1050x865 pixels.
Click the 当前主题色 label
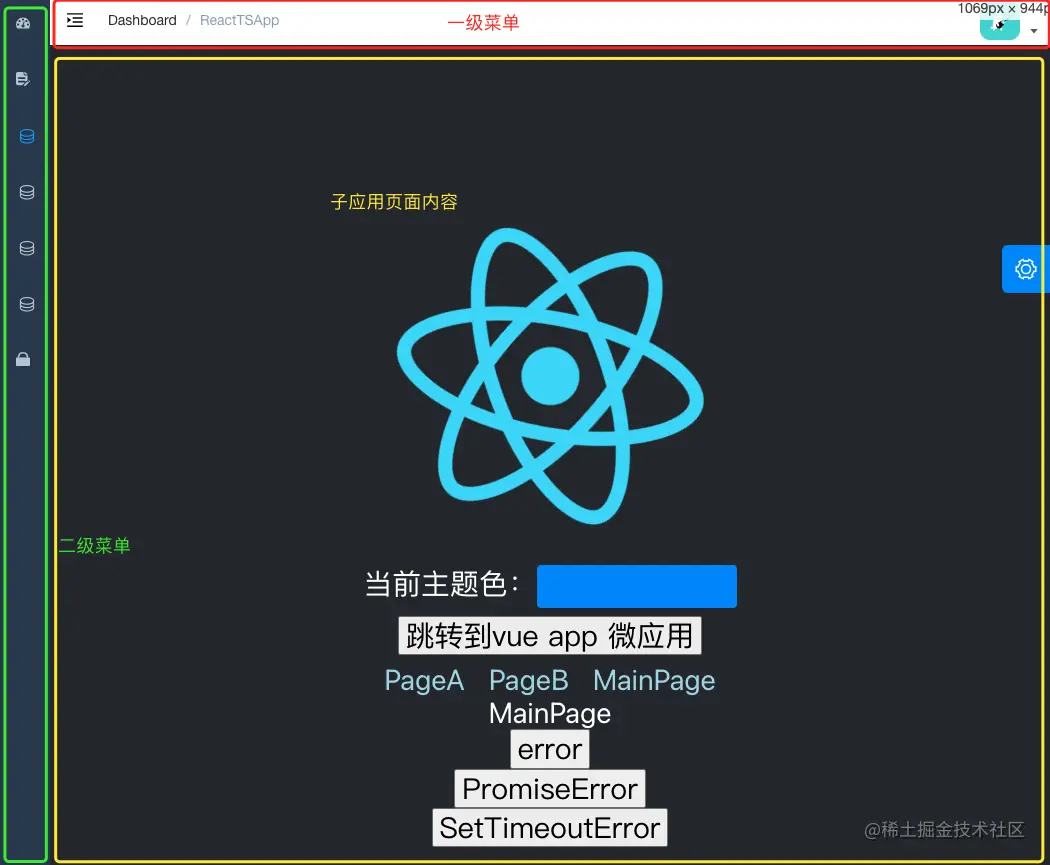(x=442, y=584)
